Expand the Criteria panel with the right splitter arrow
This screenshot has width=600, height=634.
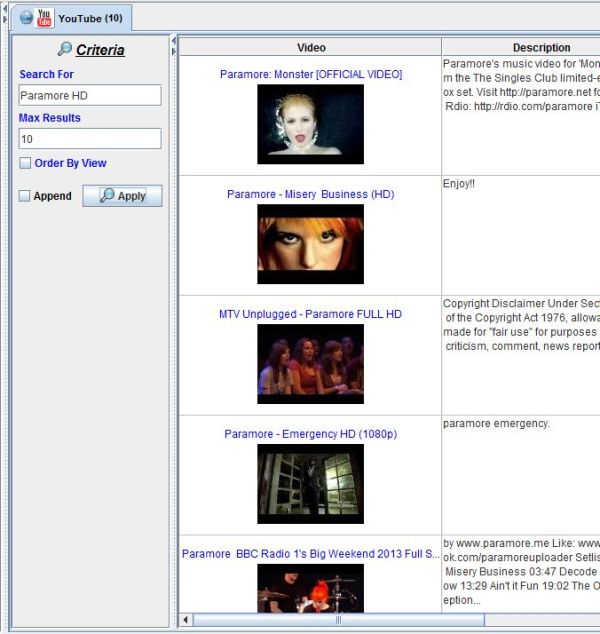click(174, 50)
